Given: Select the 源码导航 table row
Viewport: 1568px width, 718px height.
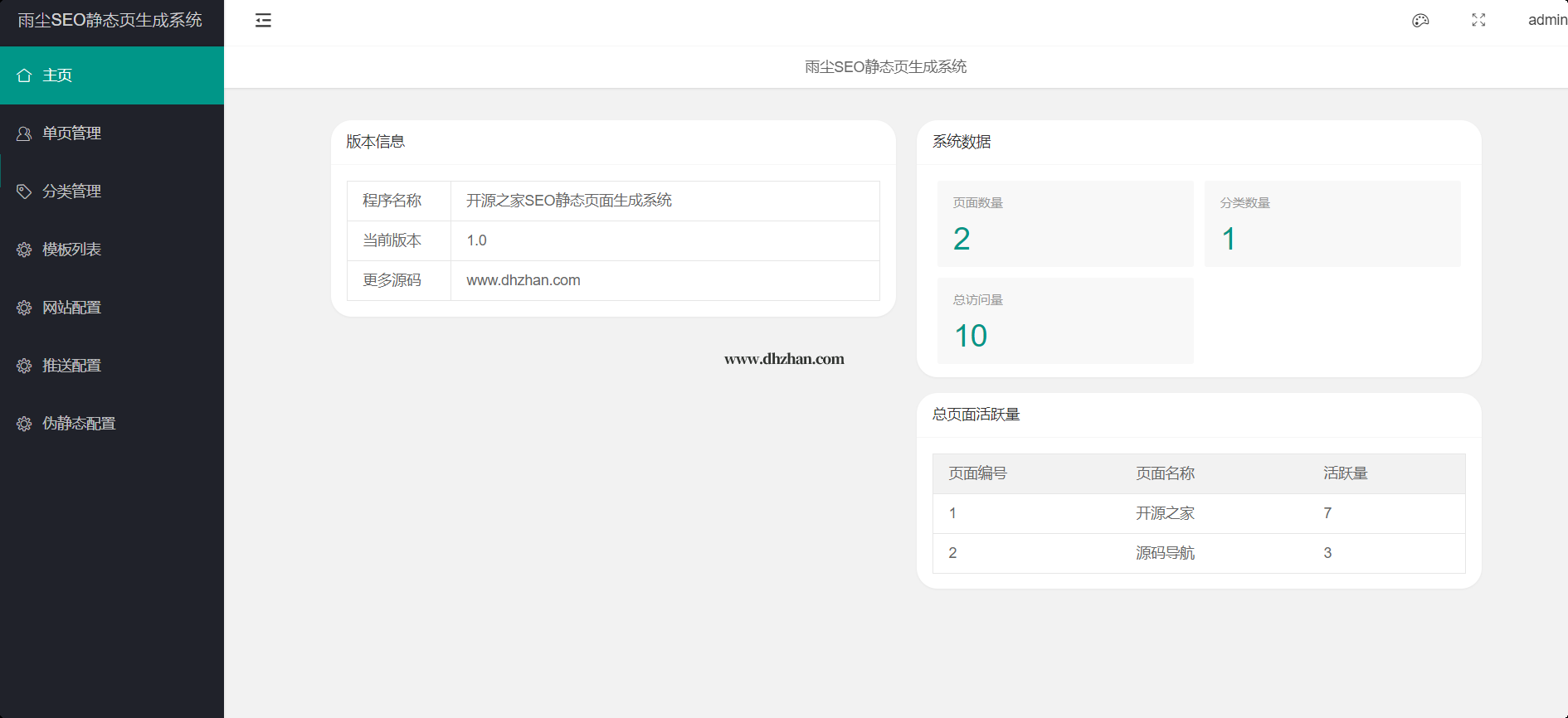Looking at the screenshot, I should click(x=1198, y=553).
